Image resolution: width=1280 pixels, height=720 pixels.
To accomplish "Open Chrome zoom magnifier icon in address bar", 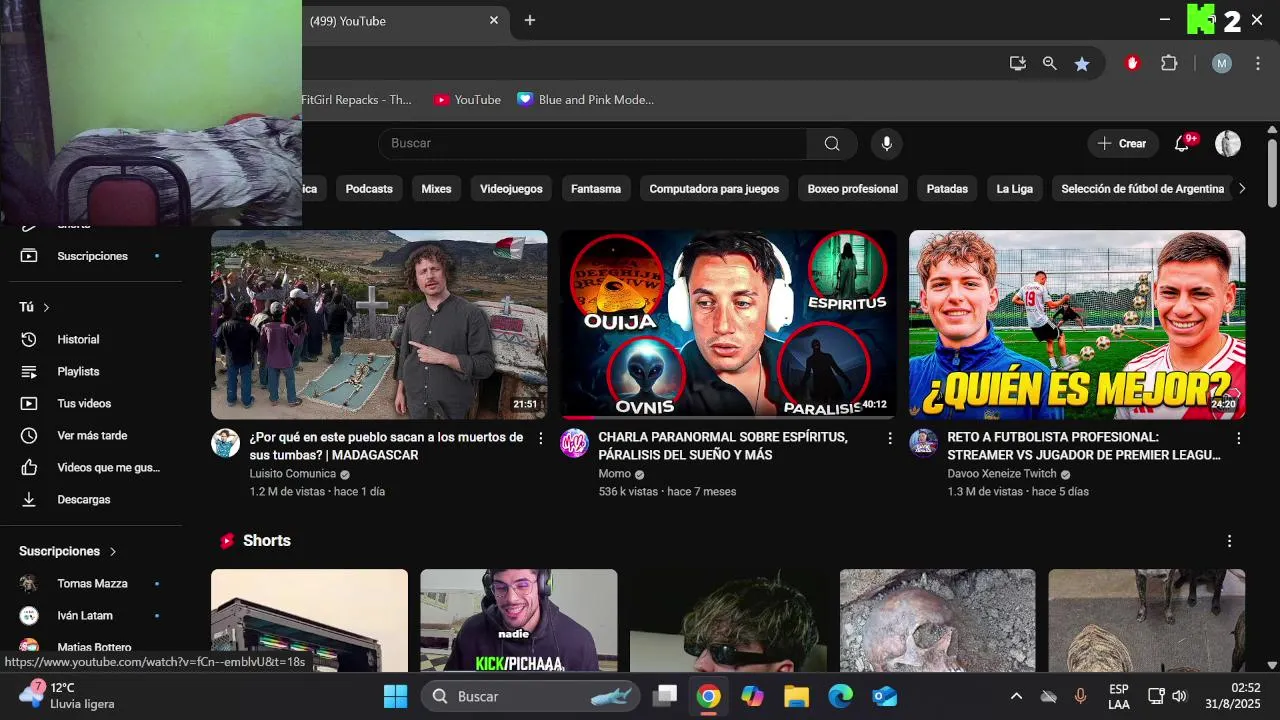I will point(1049,63).
